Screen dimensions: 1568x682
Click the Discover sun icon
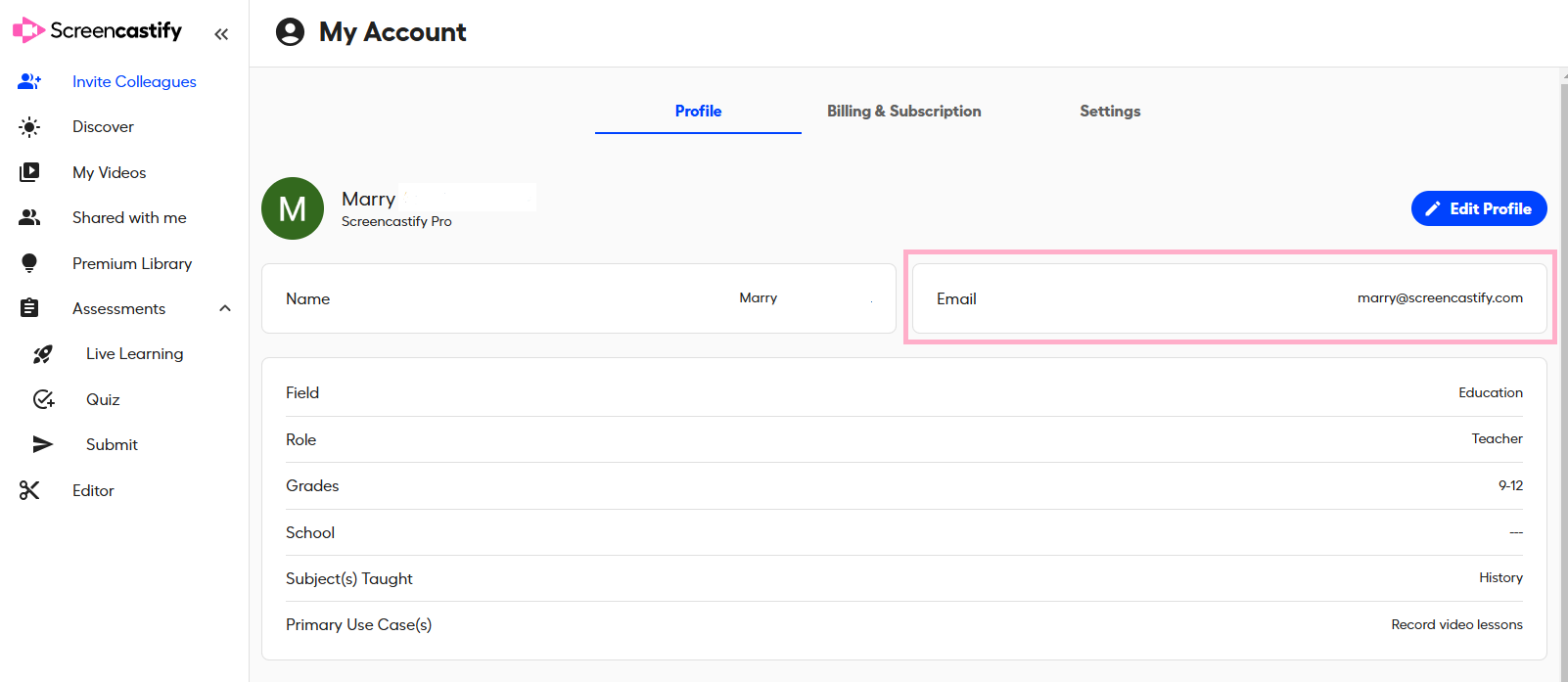tap(29, 127)
